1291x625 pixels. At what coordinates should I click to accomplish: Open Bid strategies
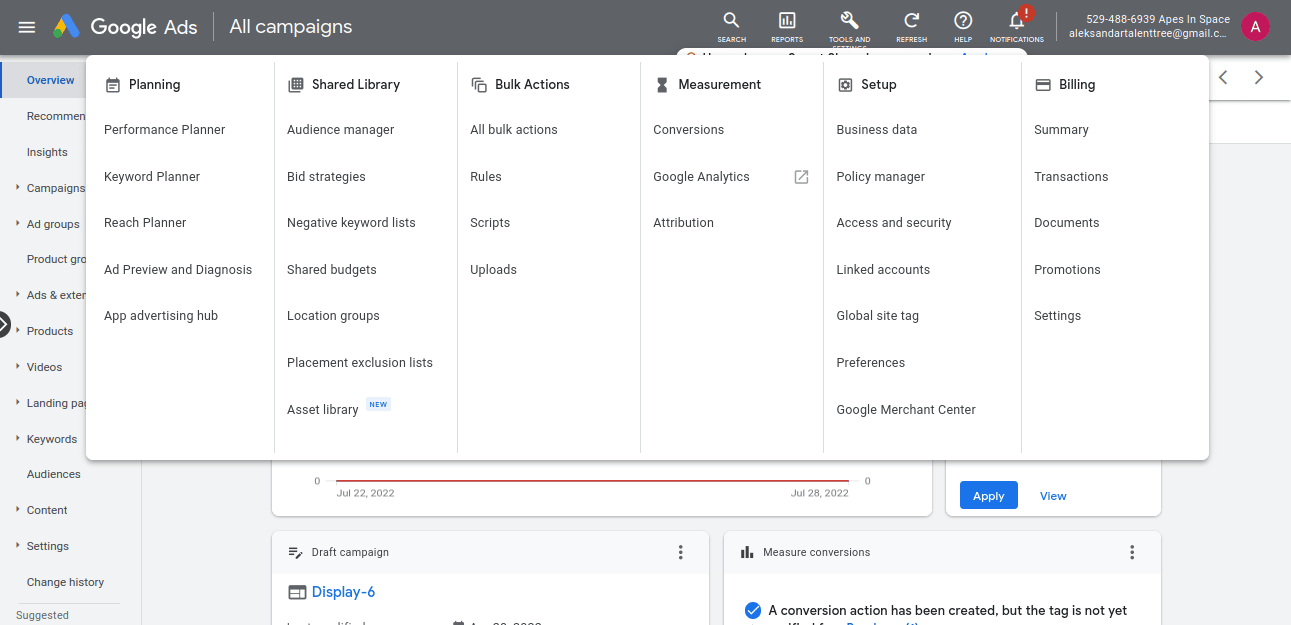(x=326, y=177)
